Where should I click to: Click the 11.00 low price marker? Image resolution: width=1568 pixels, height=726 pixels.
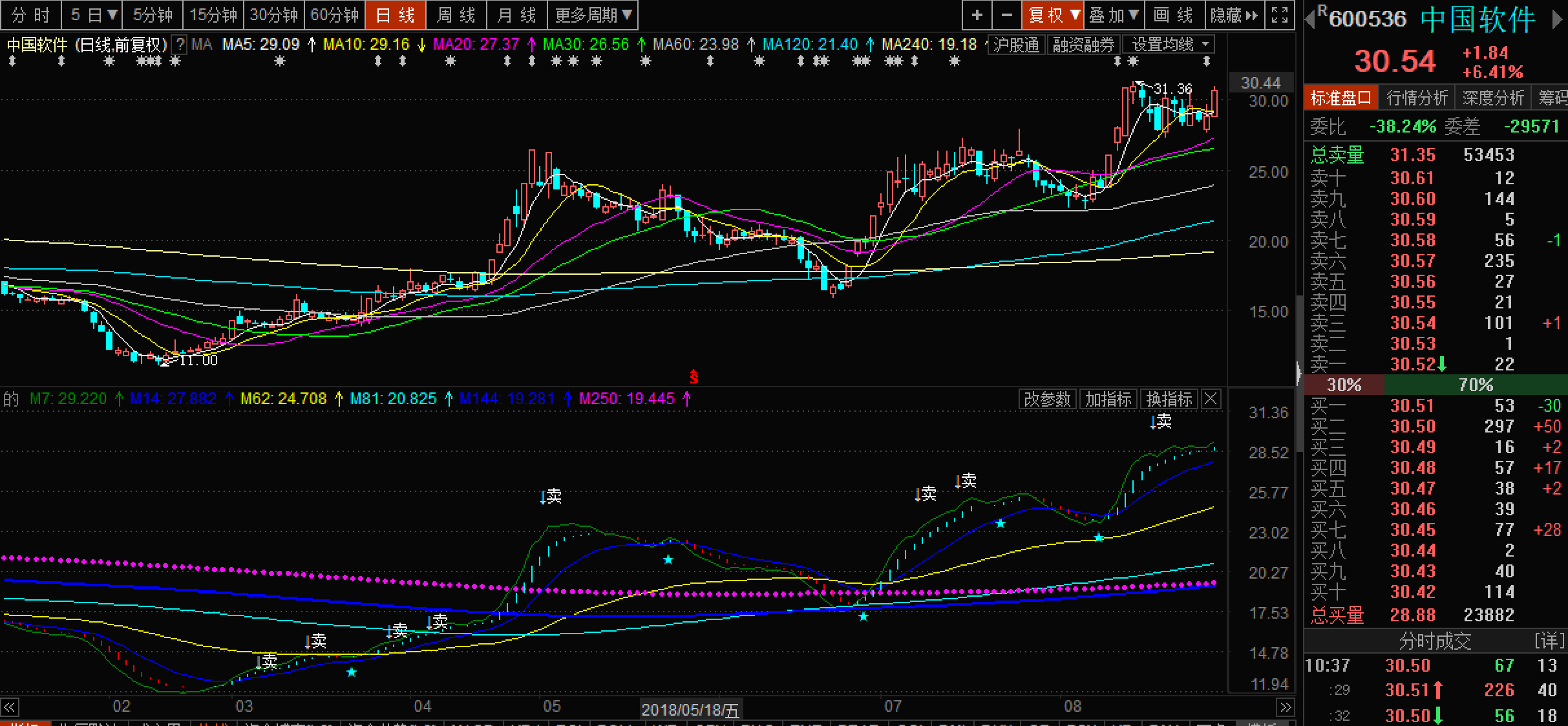click(198, 360)
